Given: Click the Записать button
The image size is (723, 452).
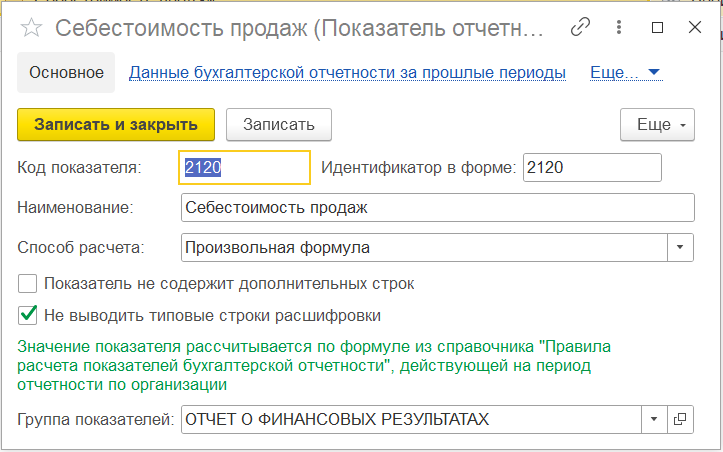Looking at the screenshot, I should 279,125.
